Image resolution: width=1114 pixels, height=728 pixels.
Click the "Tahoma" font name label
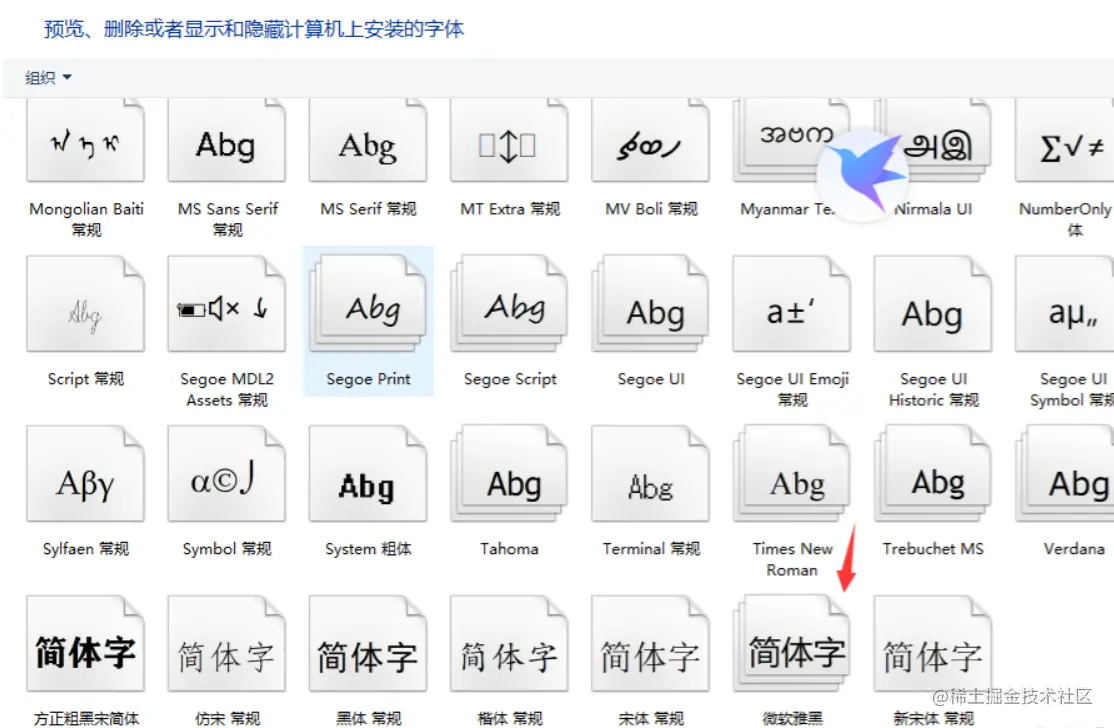pyautogui.click(x=509, y=549)
